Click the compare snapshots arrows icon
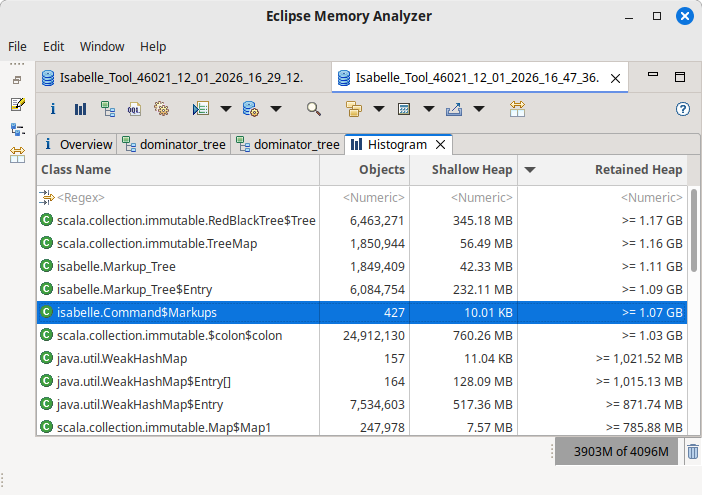The image size is (702, 495). (517, 109)
